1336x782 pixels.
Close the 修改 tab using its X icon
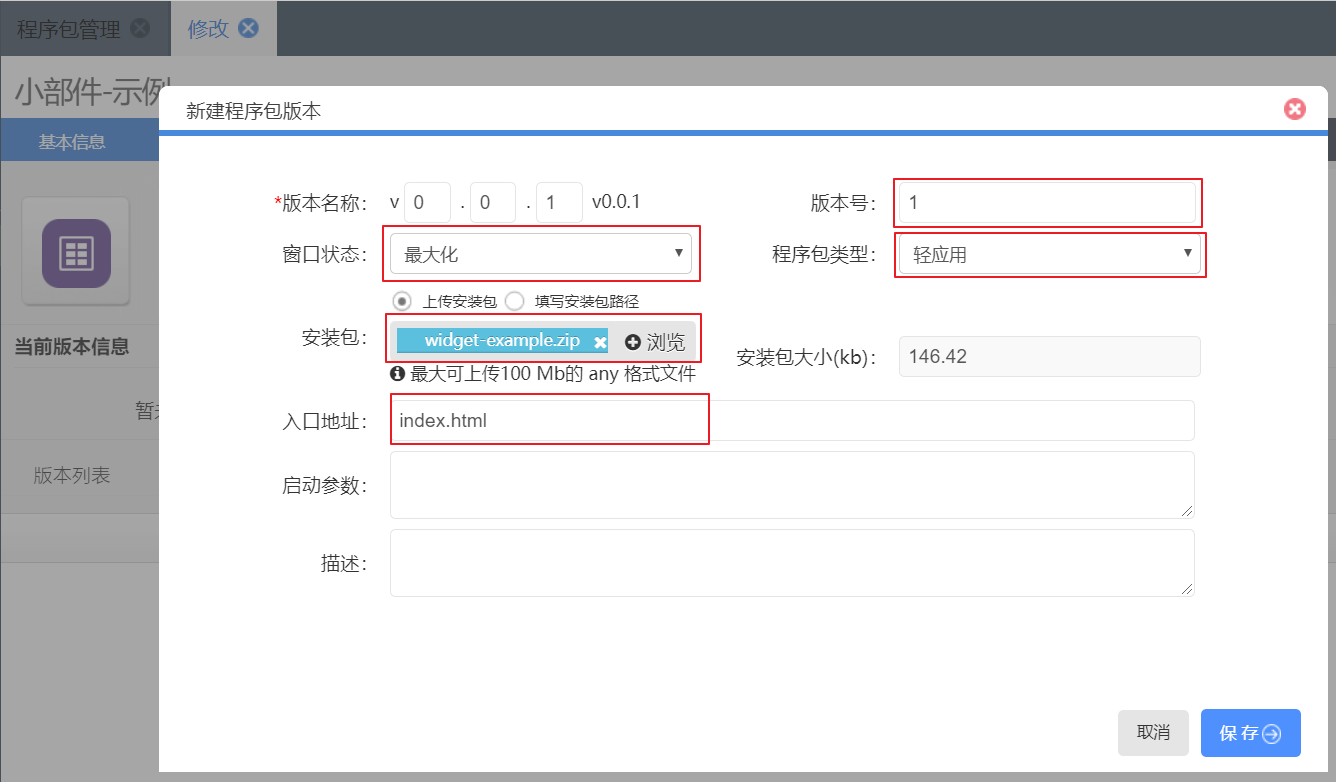click(x=248, y=28)
